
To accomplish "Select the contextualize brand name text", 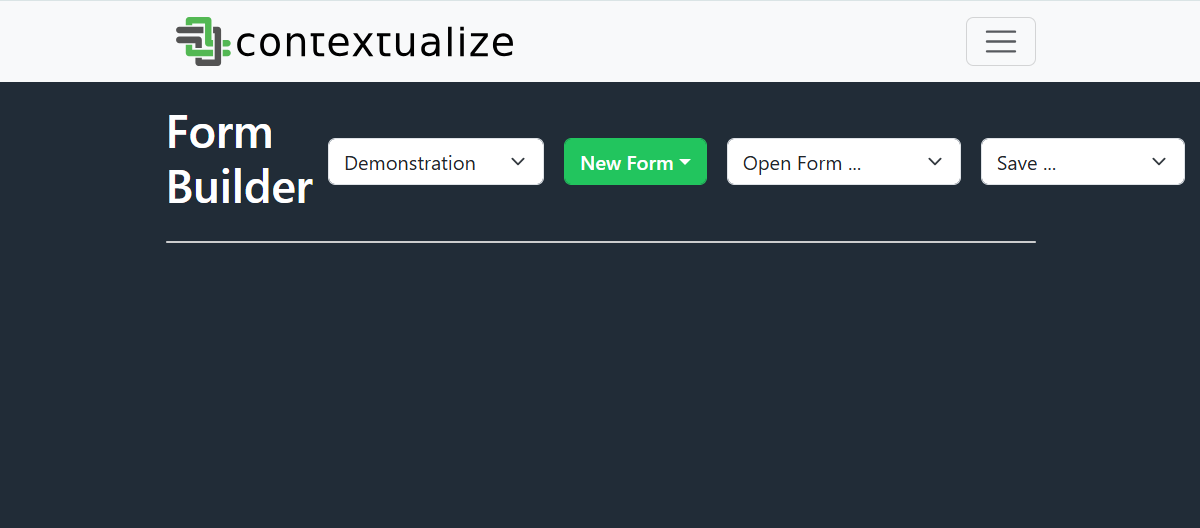I will coord(375,42).
